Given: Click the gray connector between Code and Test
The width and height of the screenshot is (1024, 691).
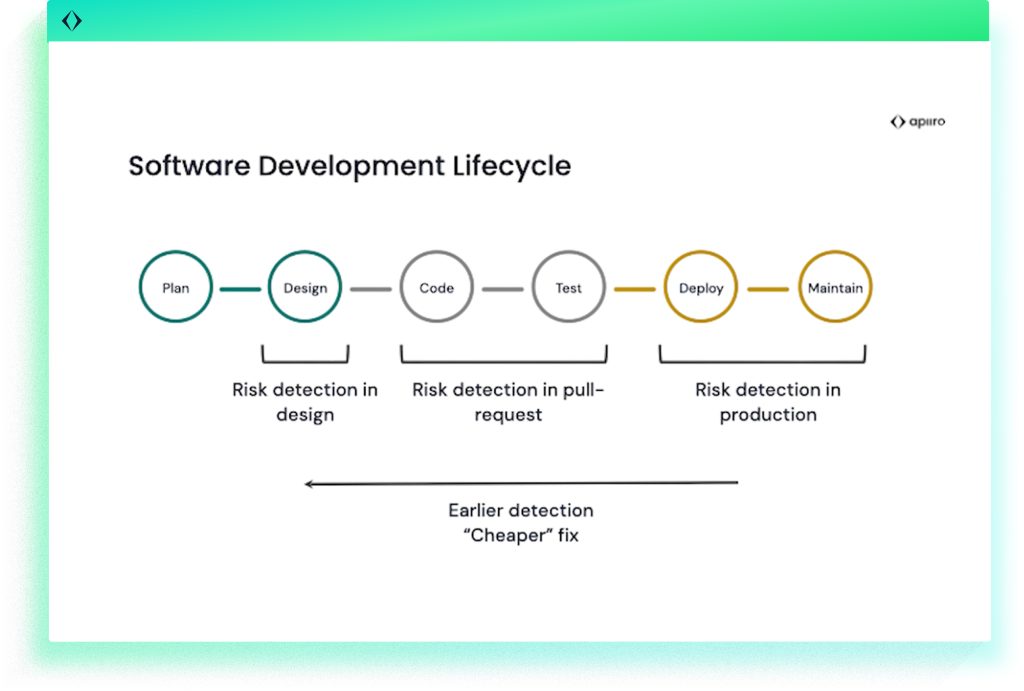Looking at the screenshot, I should click(502, 289).
